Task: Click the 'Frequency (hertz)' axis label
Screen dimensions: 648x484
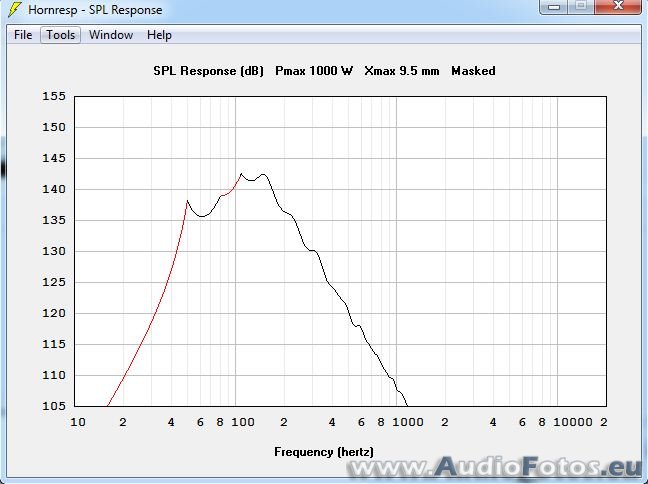Action: [x=324, y=452]
